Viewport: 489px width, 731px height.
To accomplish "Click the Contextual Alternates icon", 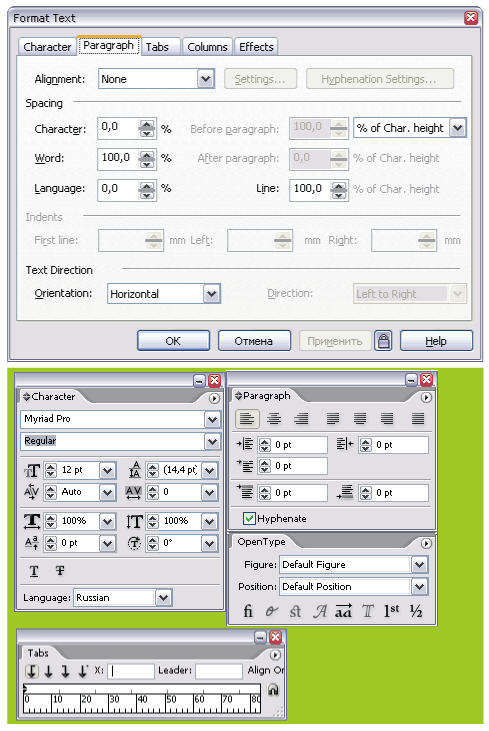I will (x=271, y=611).
